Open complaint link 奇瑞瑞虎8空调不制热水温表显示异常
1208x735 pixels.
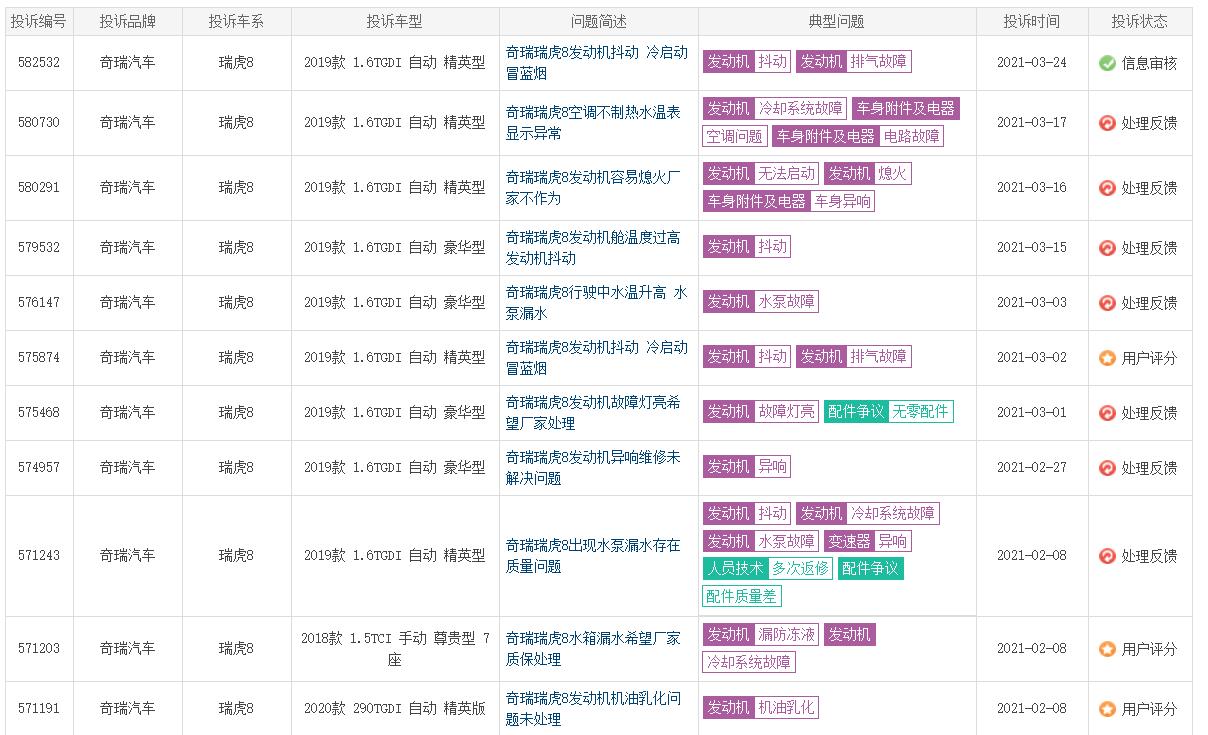593,123
